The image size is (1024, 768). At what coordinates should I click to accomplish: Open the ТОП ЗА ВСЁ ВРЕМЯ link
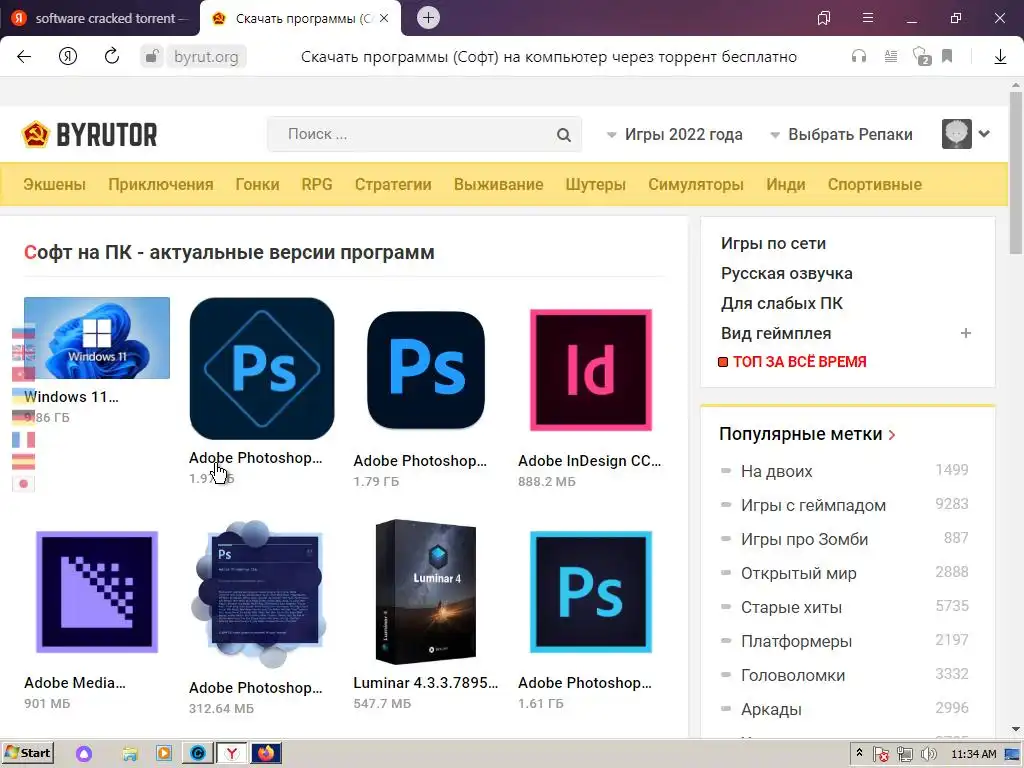799,362
